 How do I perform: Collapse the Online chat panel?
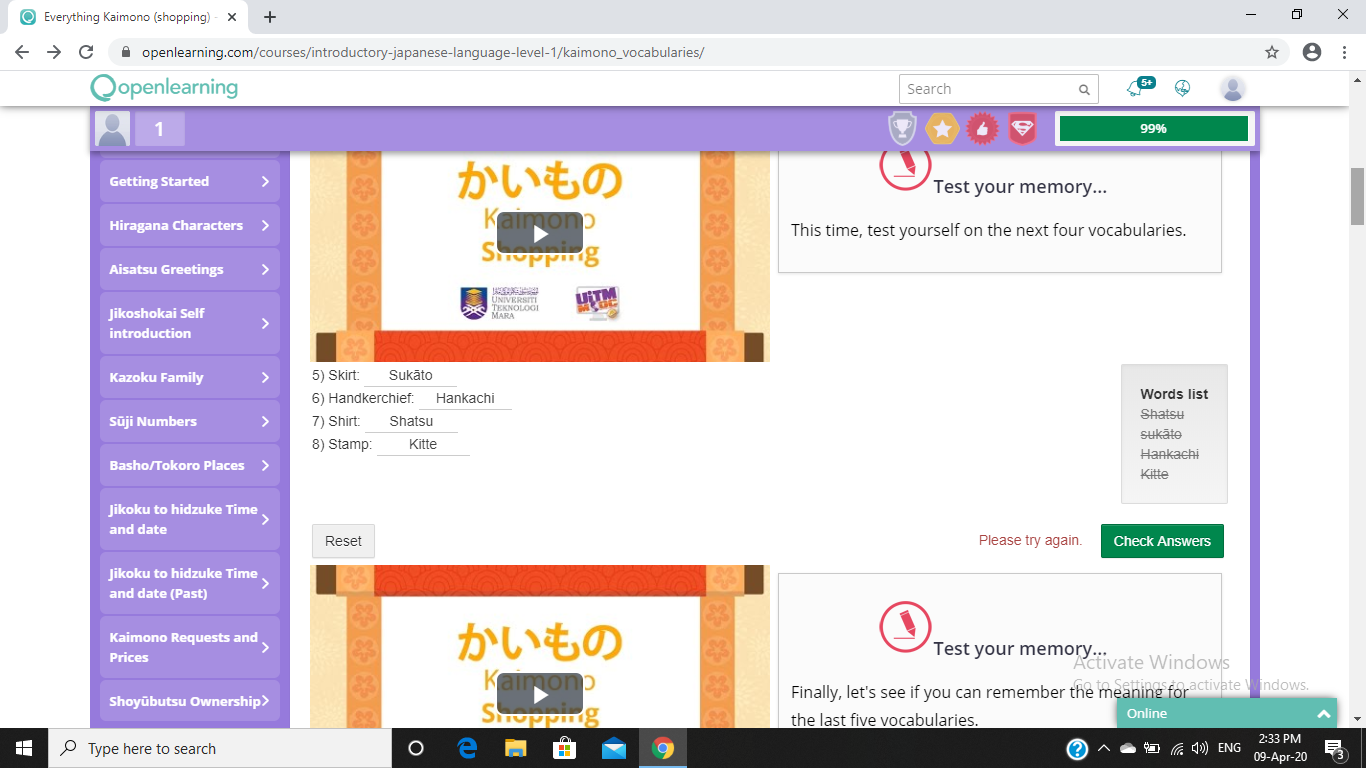click(x=1322, y=713)
